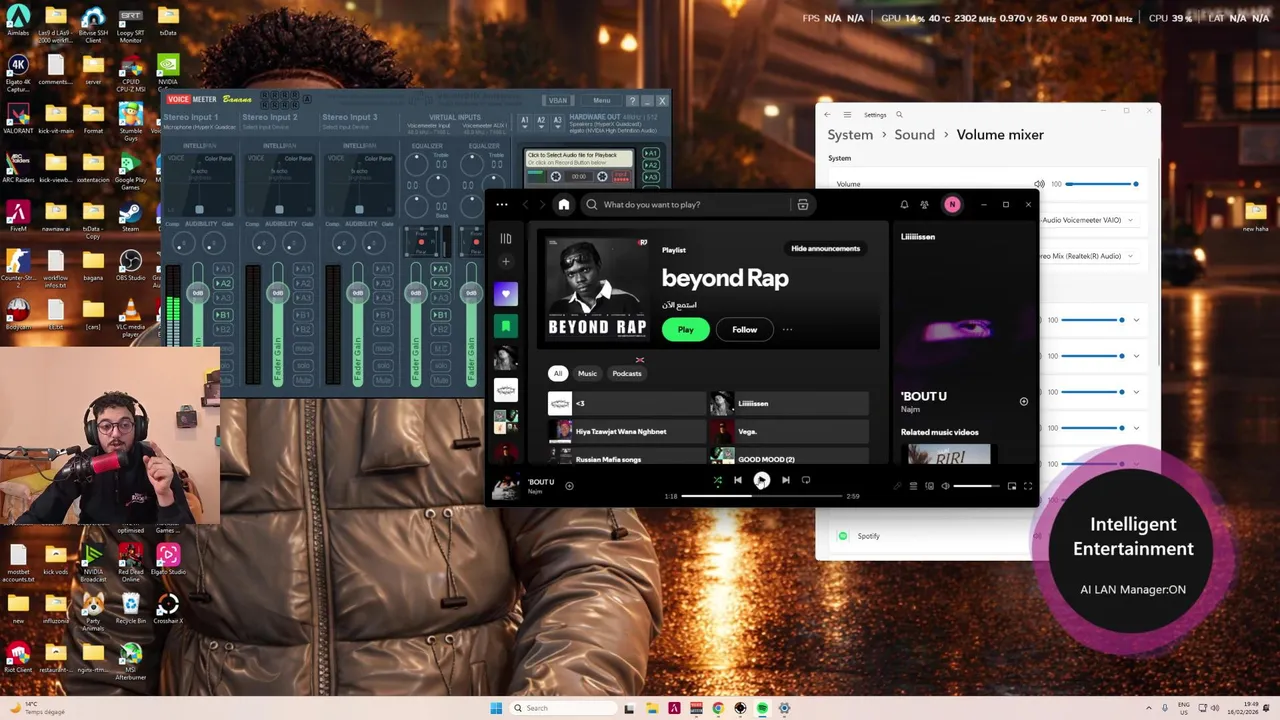The image size is (1280, 720).
Task: Expand Your Library in Spotify sidebar
Action: coord(506,239)
